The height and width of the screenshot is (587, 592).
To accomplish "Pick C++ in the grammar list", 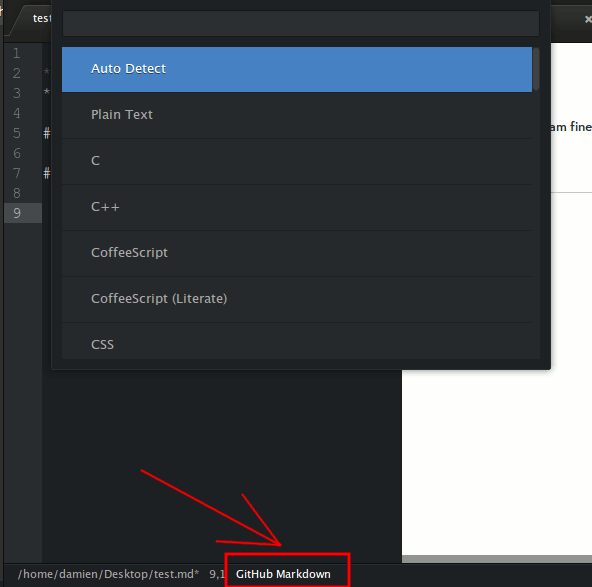I will tap(297, 207).
